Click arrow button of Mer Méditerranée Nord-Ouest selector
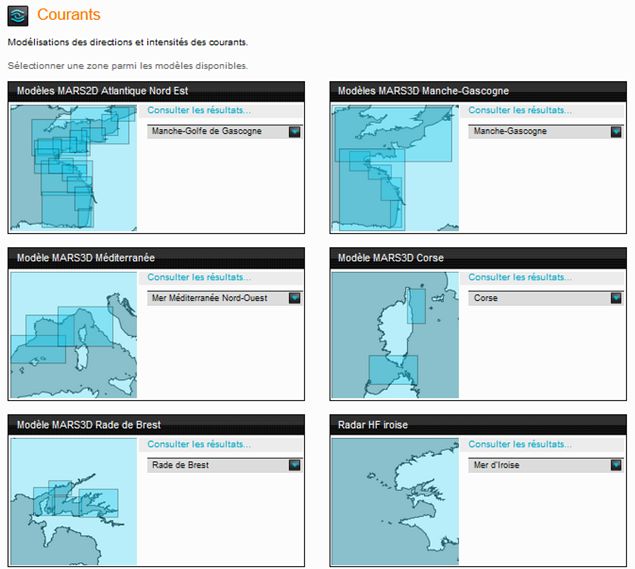Image resolution: width=635 pixels, height=569 pixels. click(x=294, y=298)
